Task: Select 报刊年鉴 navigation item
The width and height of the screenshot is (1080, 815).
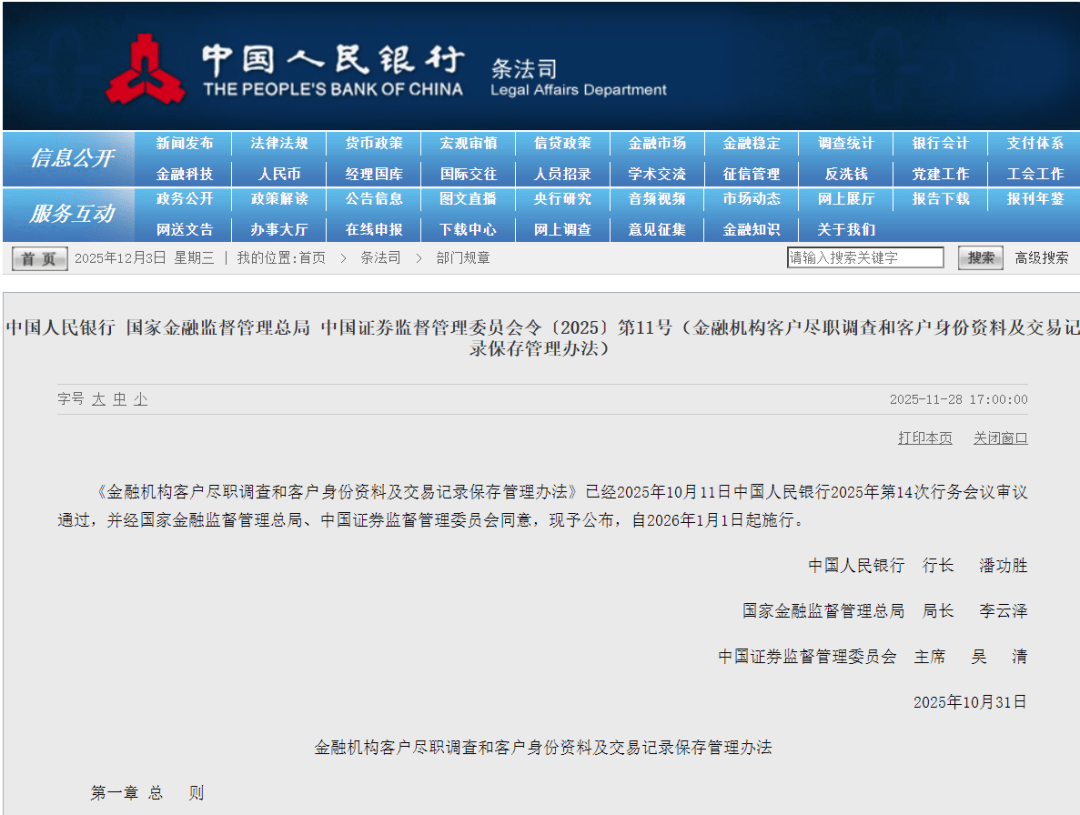Action: click(1035, 199)
